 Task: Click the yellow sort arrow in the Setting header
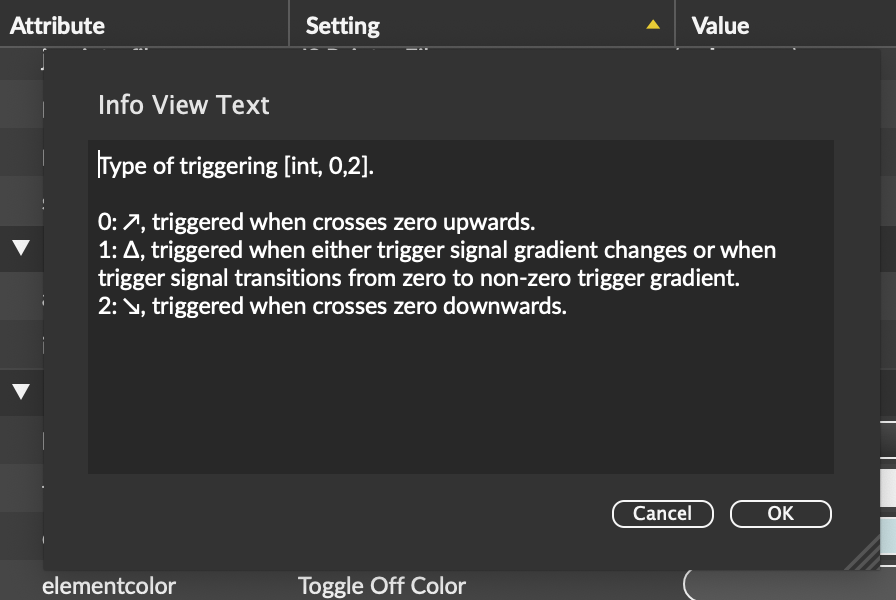click(x=653, y=25)
